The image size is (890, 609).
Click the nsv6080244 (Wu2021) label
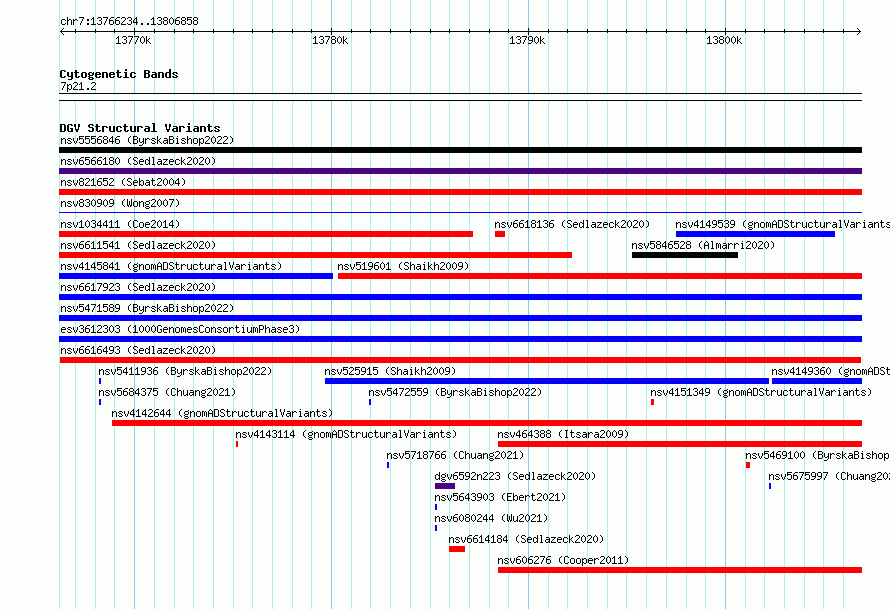click(491, 518)
